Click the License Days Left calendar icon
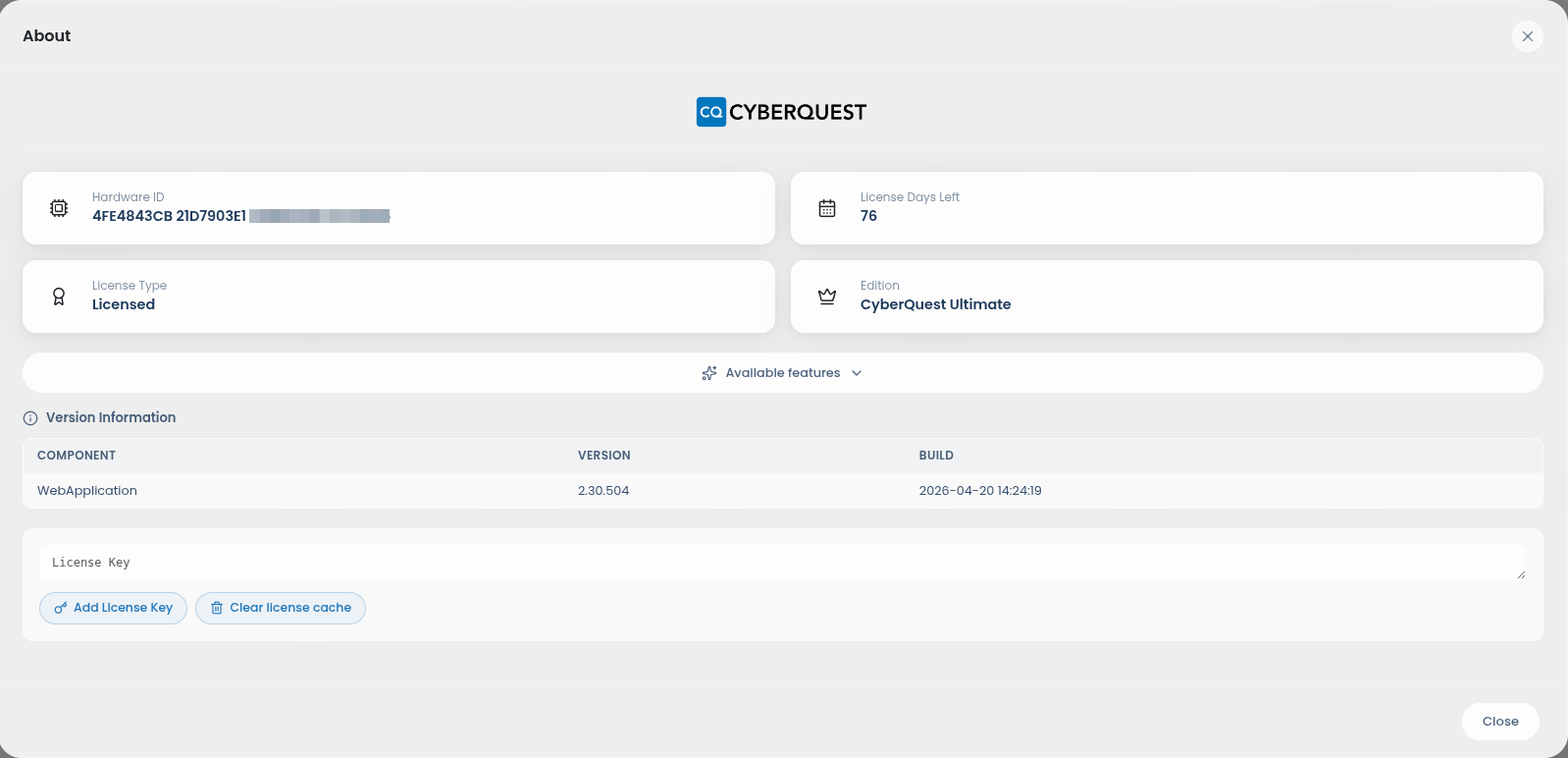Screen dimensions: 1568x758 click(x=827, y=208)
